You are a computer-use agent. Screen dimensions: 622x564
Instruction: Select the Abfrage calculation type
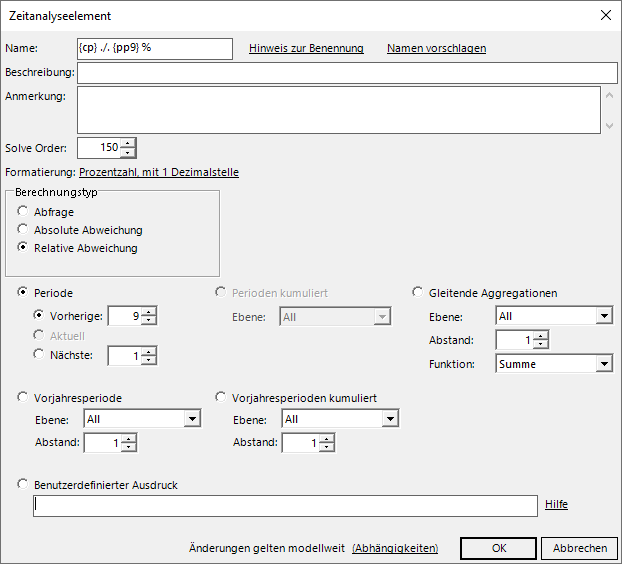23,212
